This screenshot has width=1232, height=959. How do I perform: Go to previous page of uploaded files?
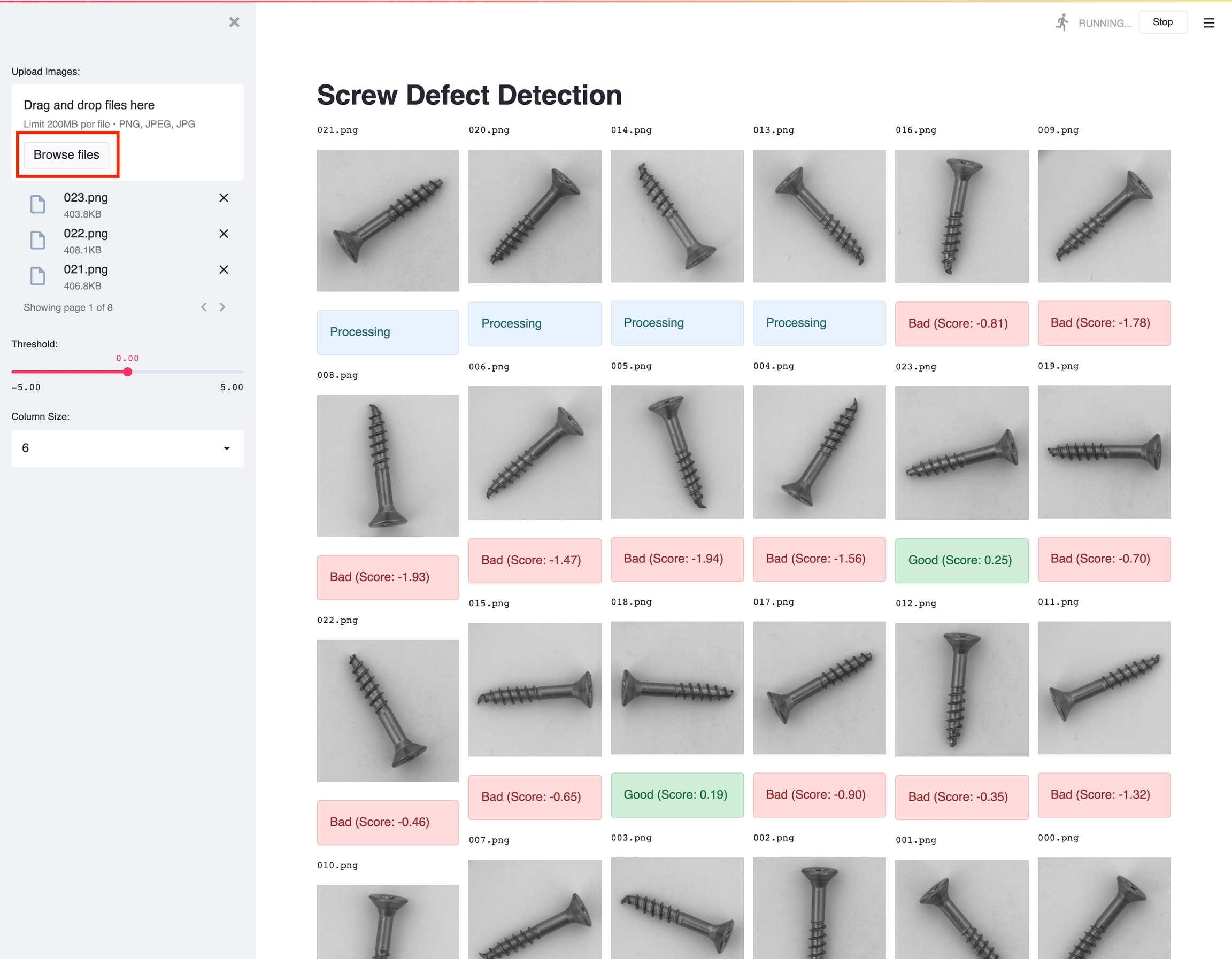tap(204, 307)
